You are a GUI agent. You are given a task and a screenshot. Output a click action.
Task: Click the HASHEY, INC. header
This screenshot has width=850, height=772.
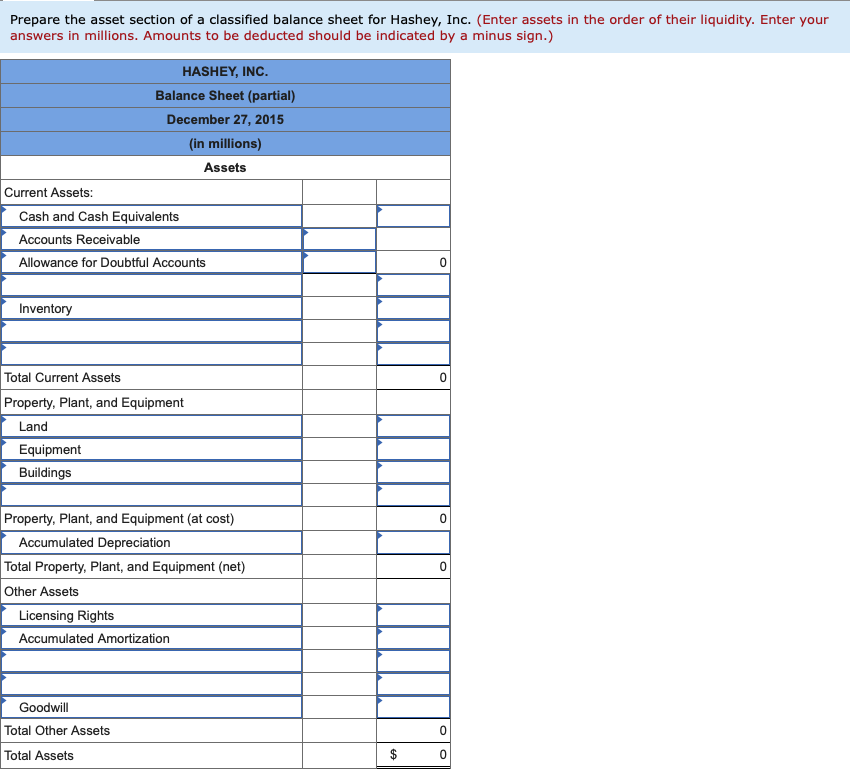[225, 72]
